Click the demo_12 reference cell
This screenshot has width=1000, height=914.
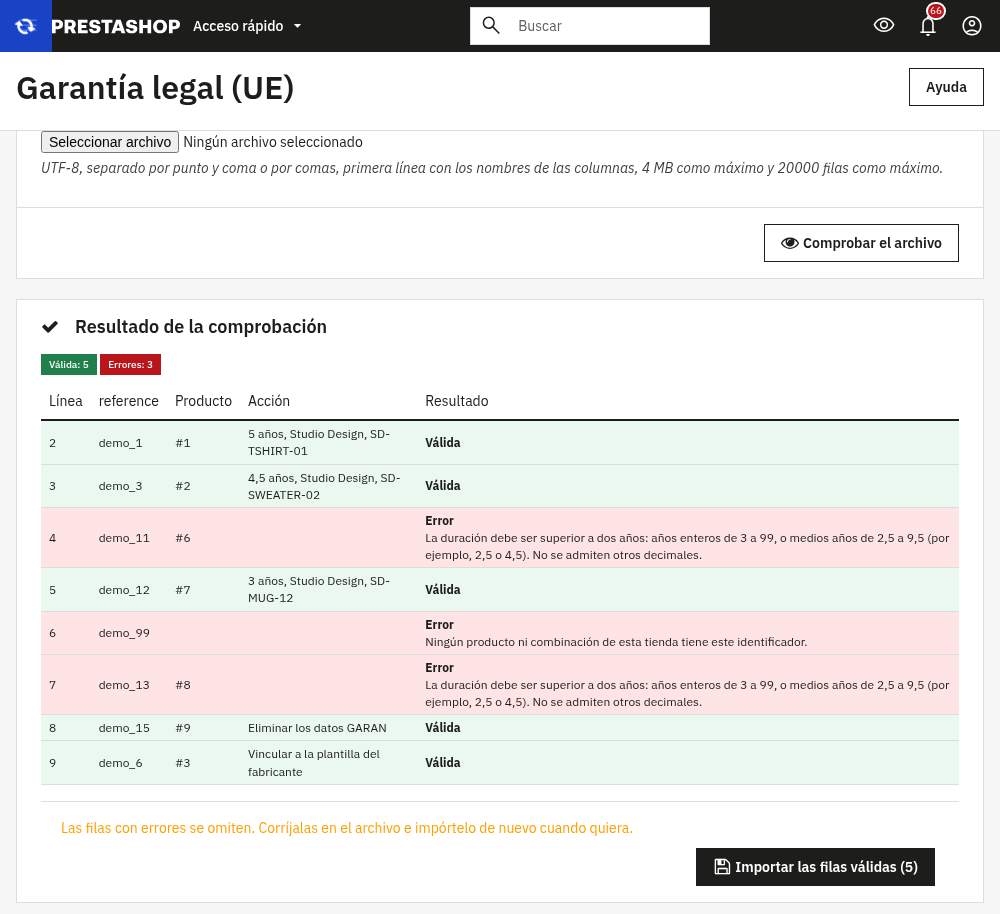[124, 590]
